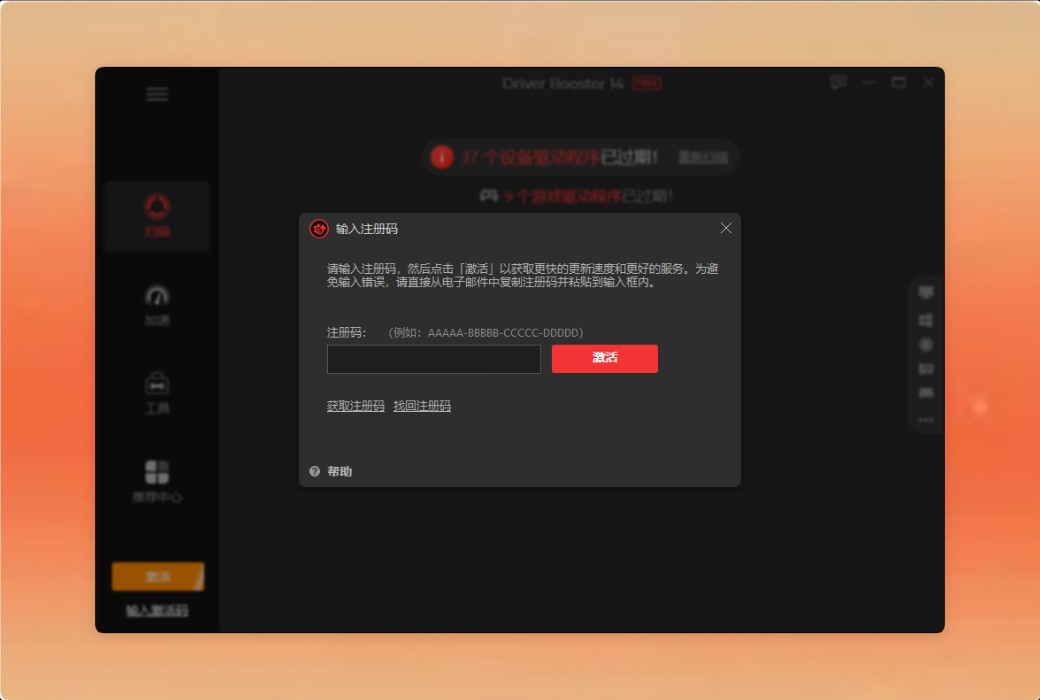Close the registration code dialog
The width and height of the screenshot is (1040, 700).
coord(726,228)
